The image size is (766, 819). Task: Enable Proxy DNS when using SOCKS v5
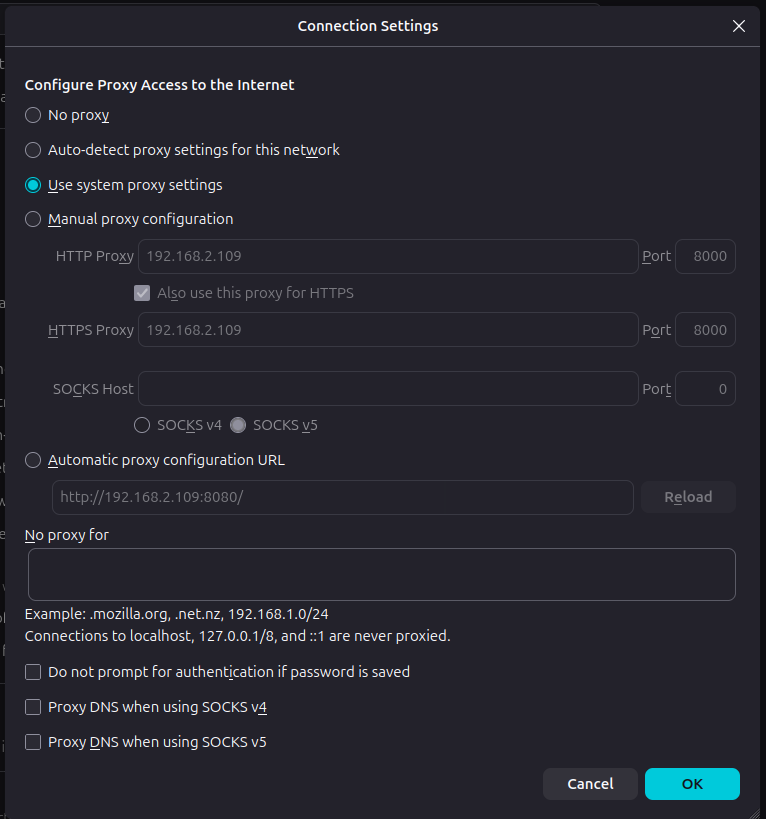tap(33, 742)
